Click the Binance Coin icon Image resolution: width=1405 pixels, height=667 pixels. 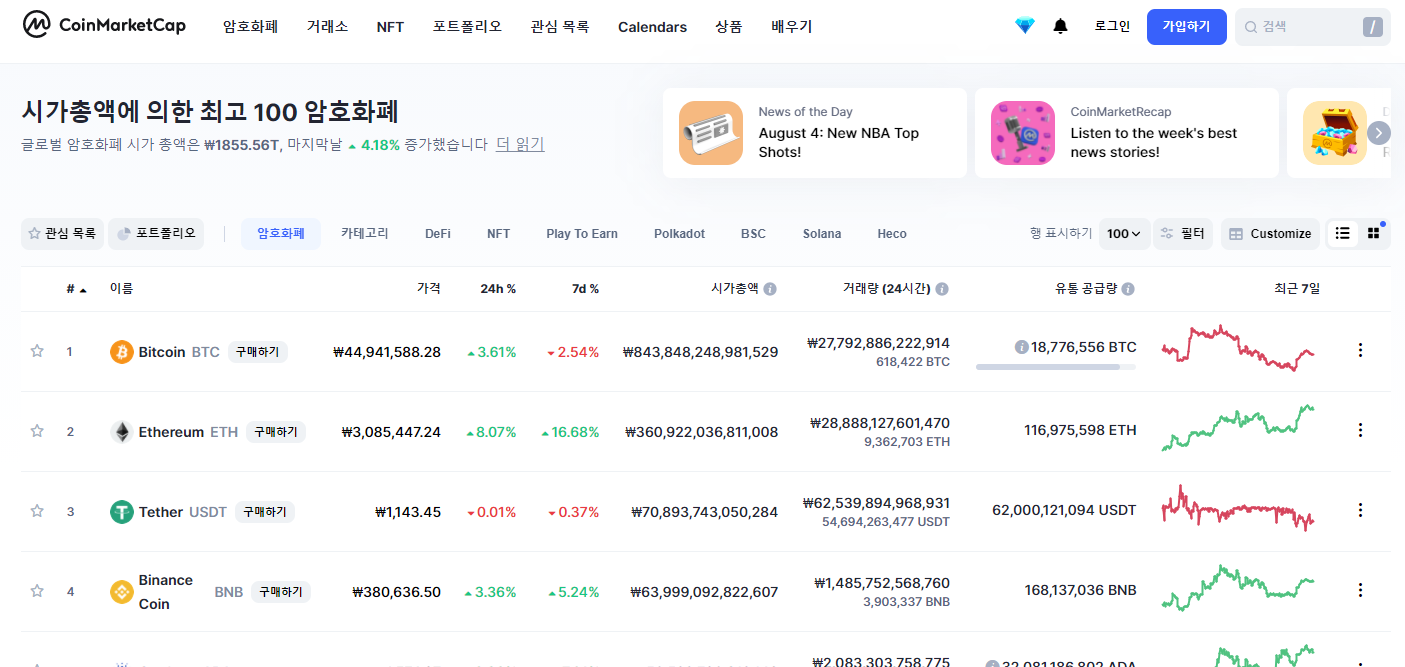tap(121, 592)
